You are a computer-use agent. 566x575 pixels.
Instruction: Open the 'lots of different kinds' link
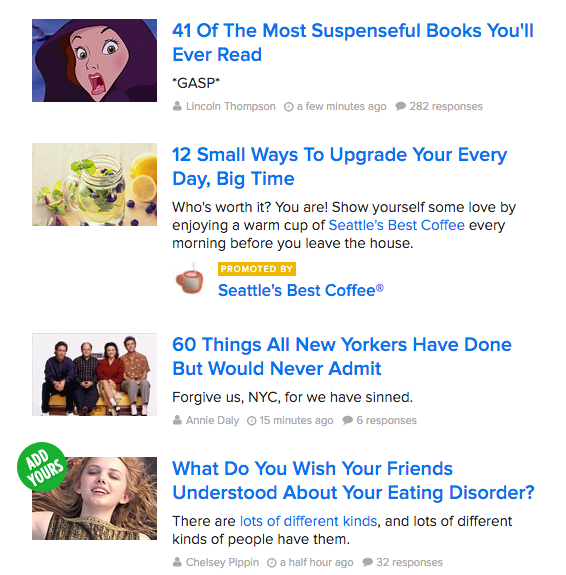click(308, 521)
